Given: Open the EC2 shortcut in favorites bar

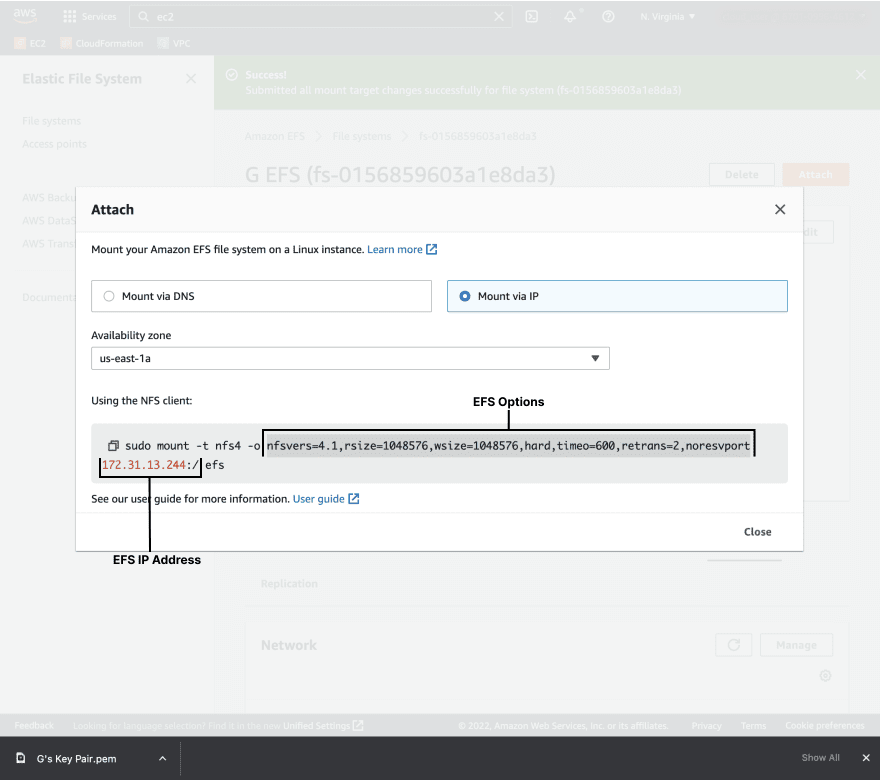Looking at the screenshot, I should pos(30,43).
